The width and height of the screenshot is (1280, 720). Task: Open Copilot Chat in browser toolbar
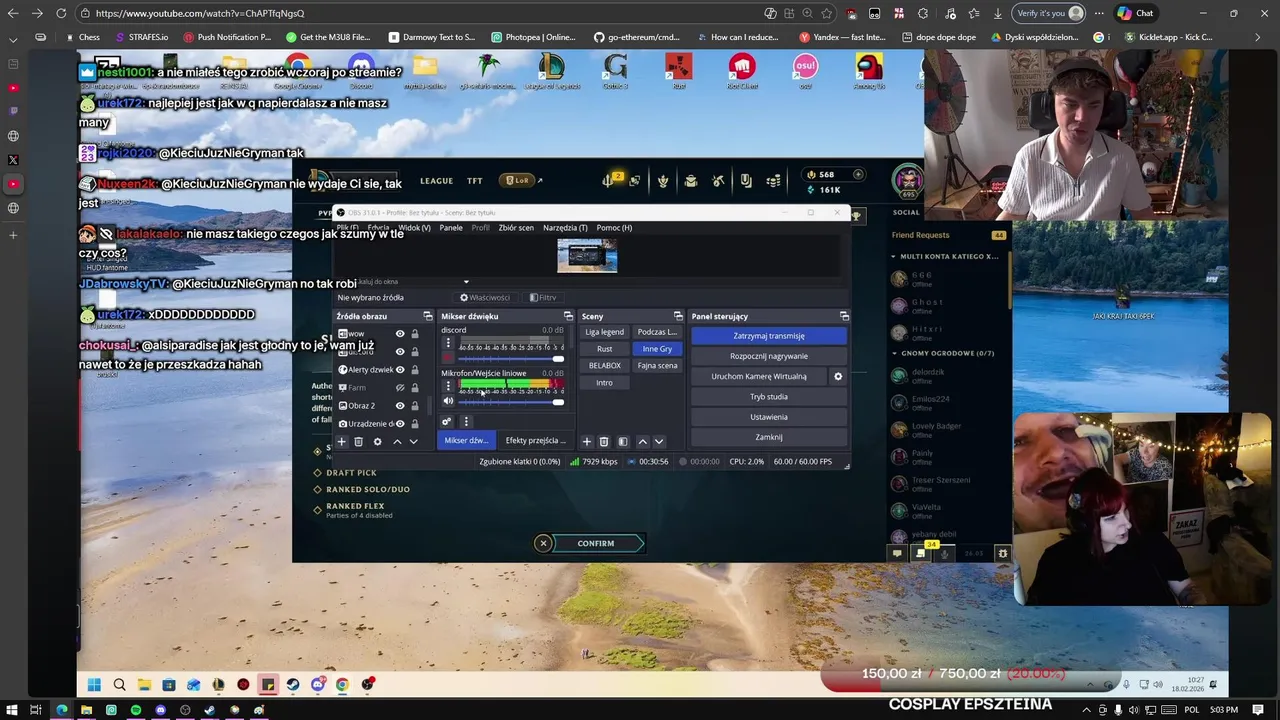click(1136, 13)
